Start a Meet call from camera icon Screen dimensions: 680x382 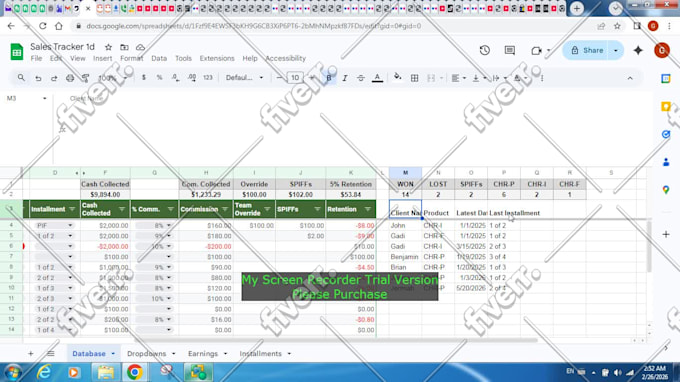(536, 51)
